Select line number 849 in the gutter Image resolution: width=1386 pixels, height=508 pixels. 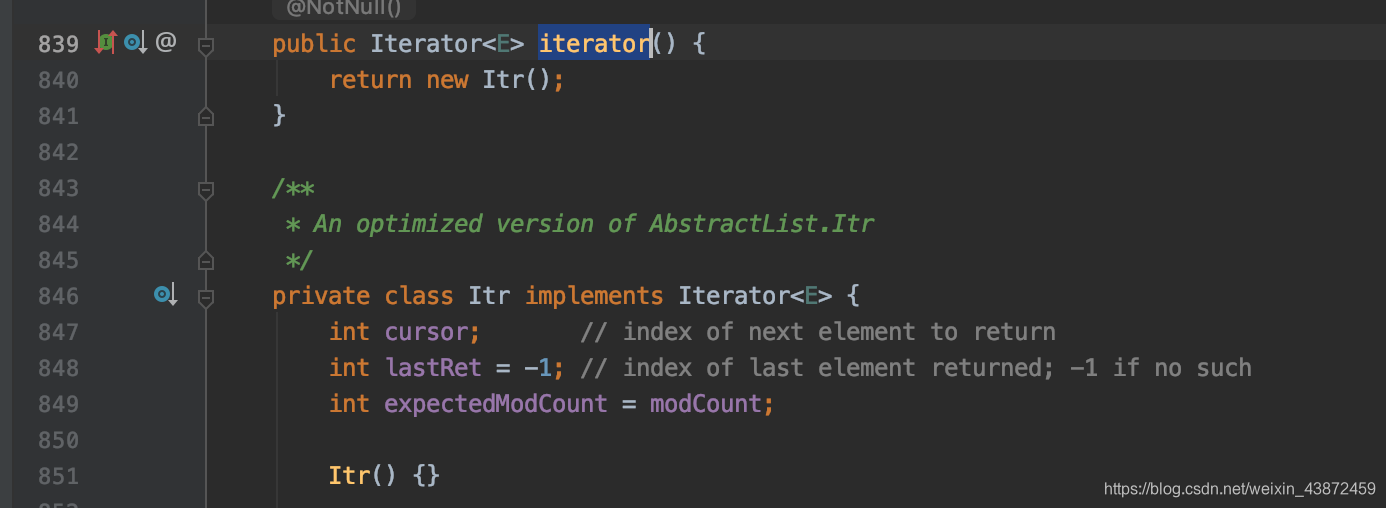pos(58,404)
